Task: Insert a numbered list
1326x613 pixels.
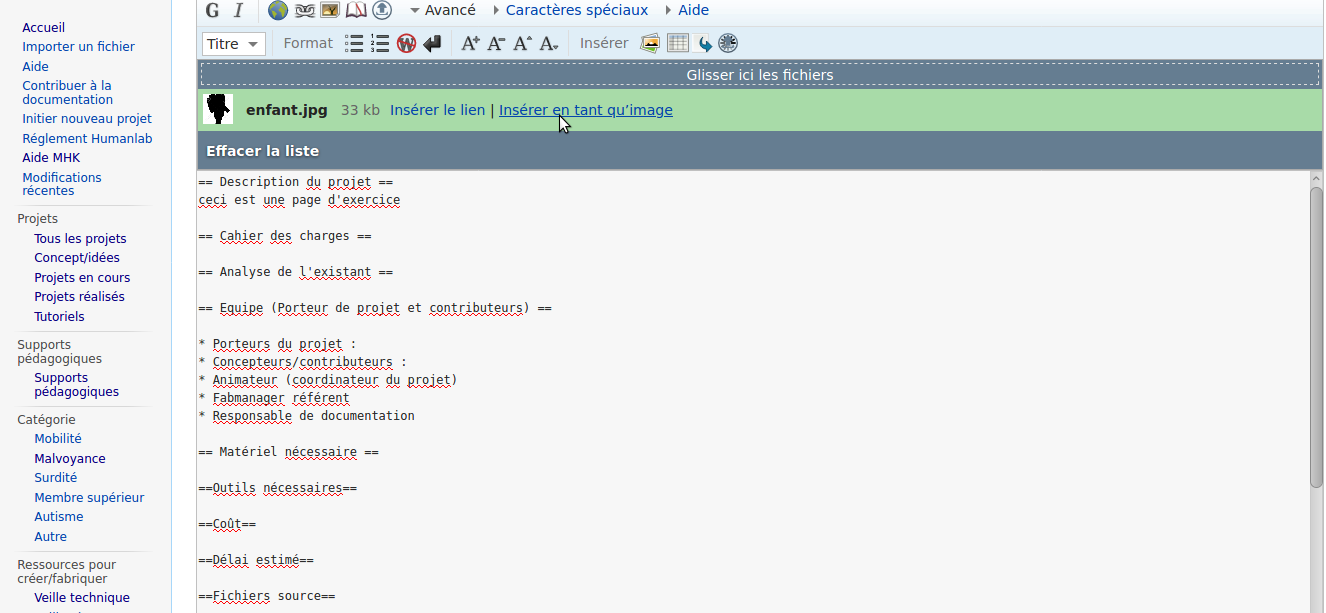Action: tap(380, 43)
